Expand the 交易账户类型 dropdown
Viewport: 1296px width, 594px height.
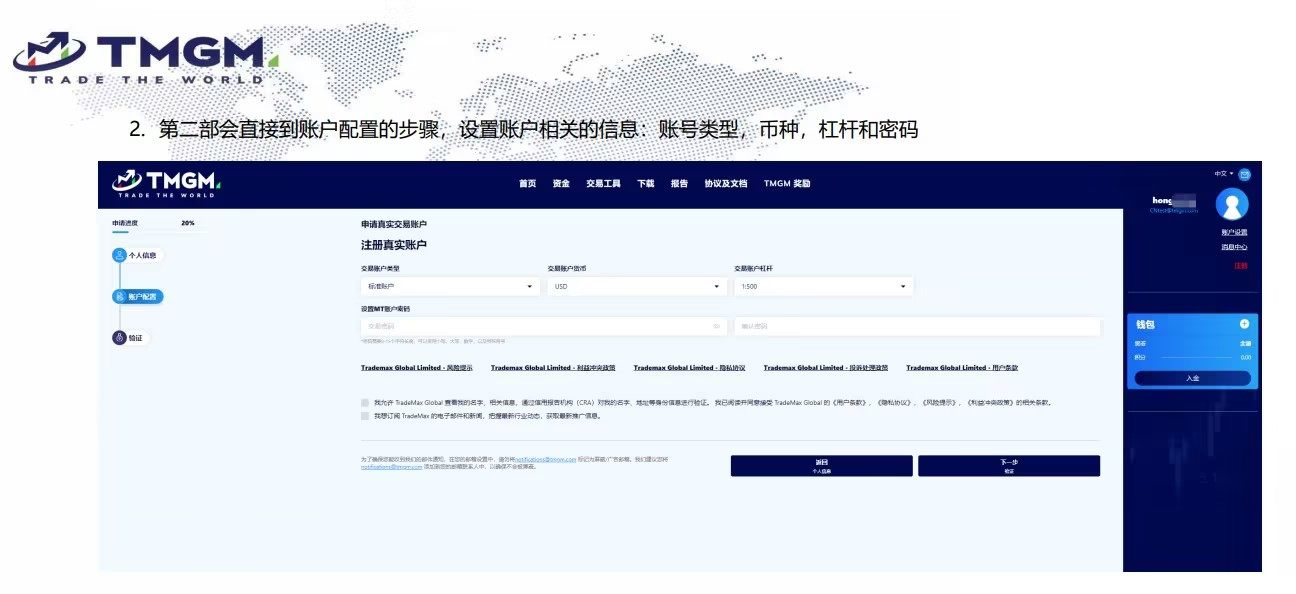pyautogui.click(x=449, y=287)
